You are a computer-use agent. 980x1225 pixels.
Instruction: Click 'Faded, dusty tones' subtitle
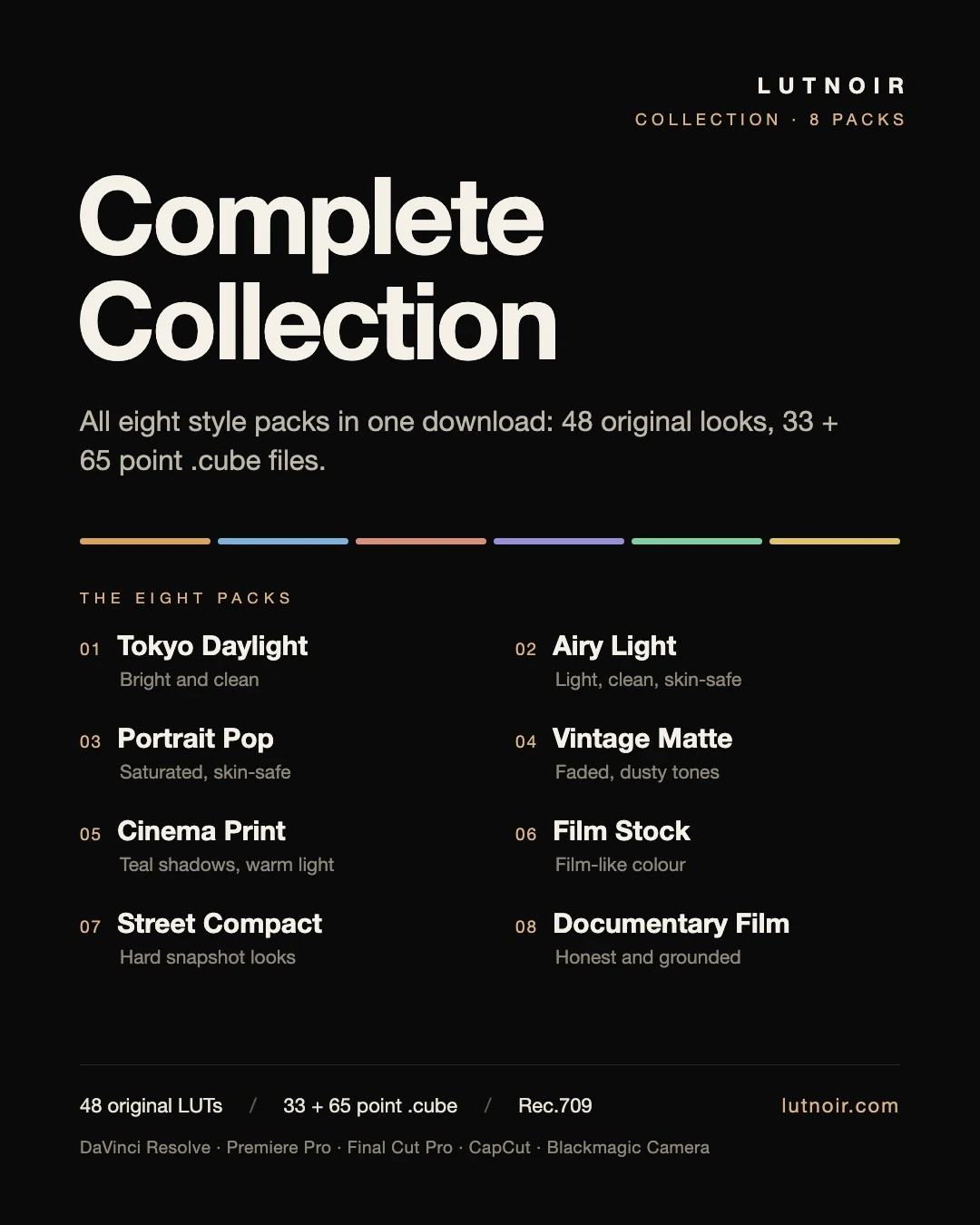(637, 772)
